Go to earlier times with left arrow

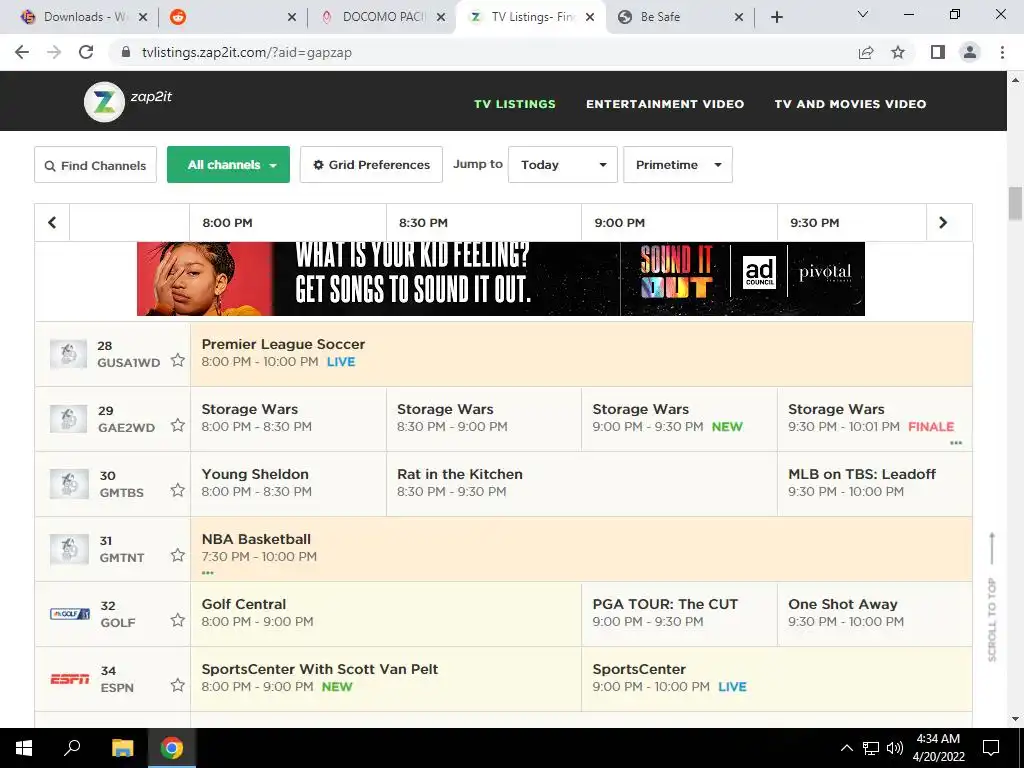point(52,223)
